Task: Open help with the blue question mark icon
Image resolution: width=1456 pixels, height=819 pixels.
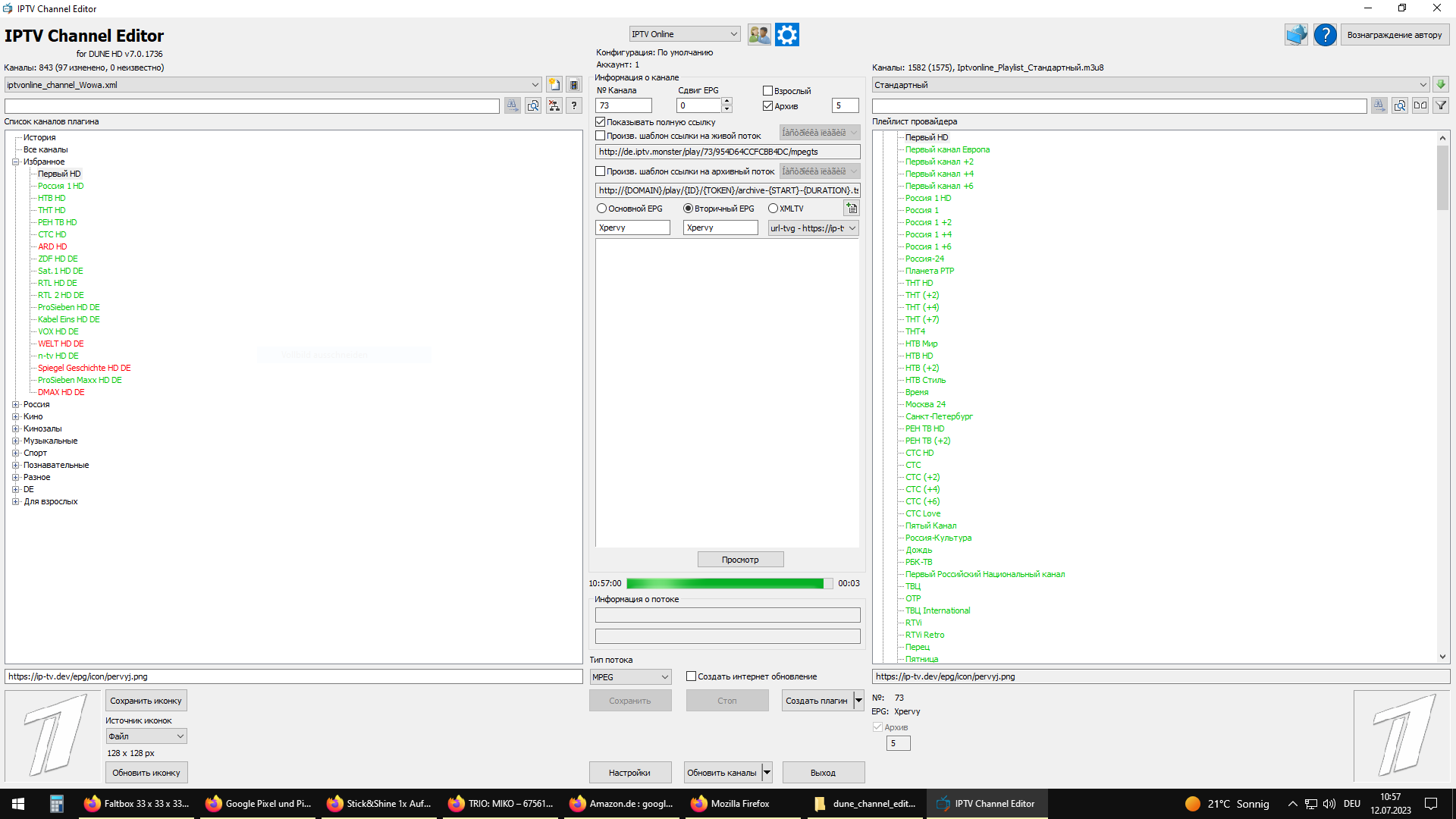Action: tap(1325, 35)
